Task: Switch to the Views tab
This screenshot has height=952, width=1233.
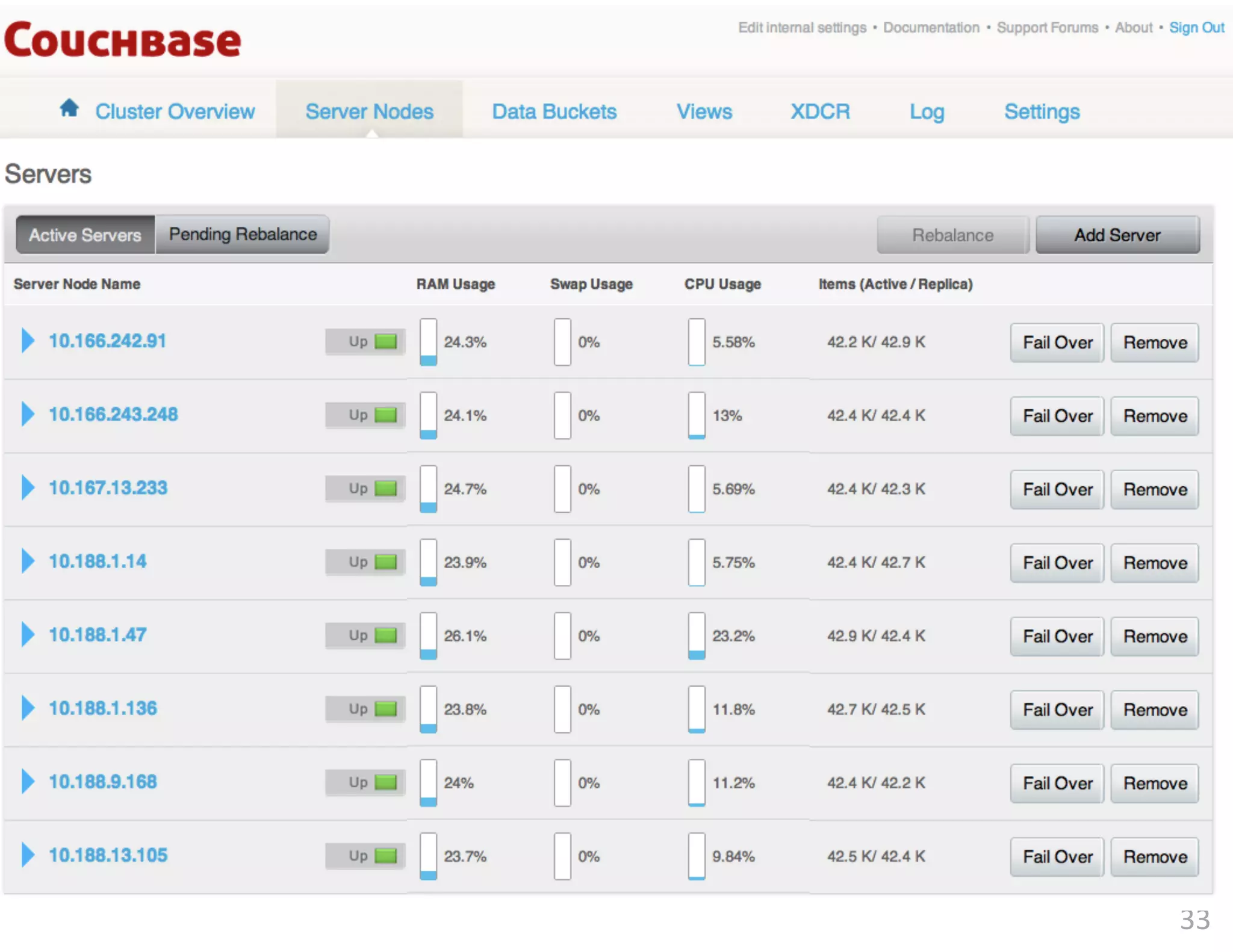Action: click(x=704, y=111)
